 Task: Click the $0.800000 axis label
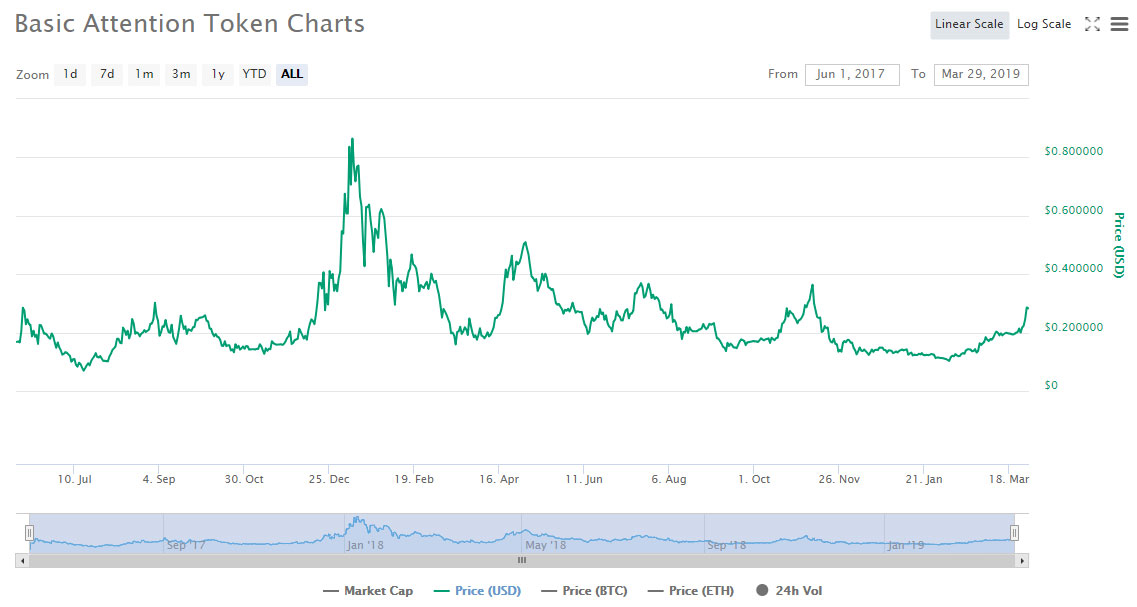tap(1073, 152)
